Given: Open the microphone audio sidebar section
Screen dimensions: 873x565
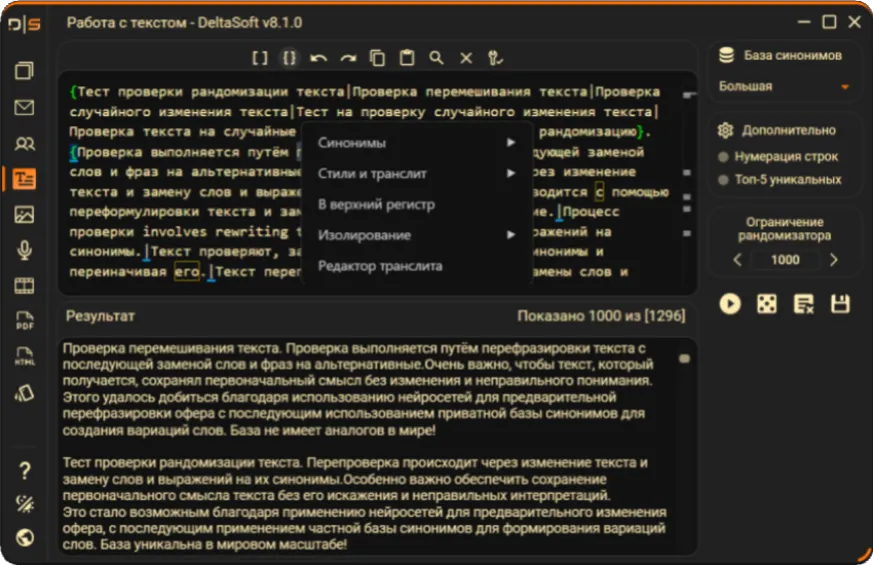Looking at the screenshot, I should 24,250.
